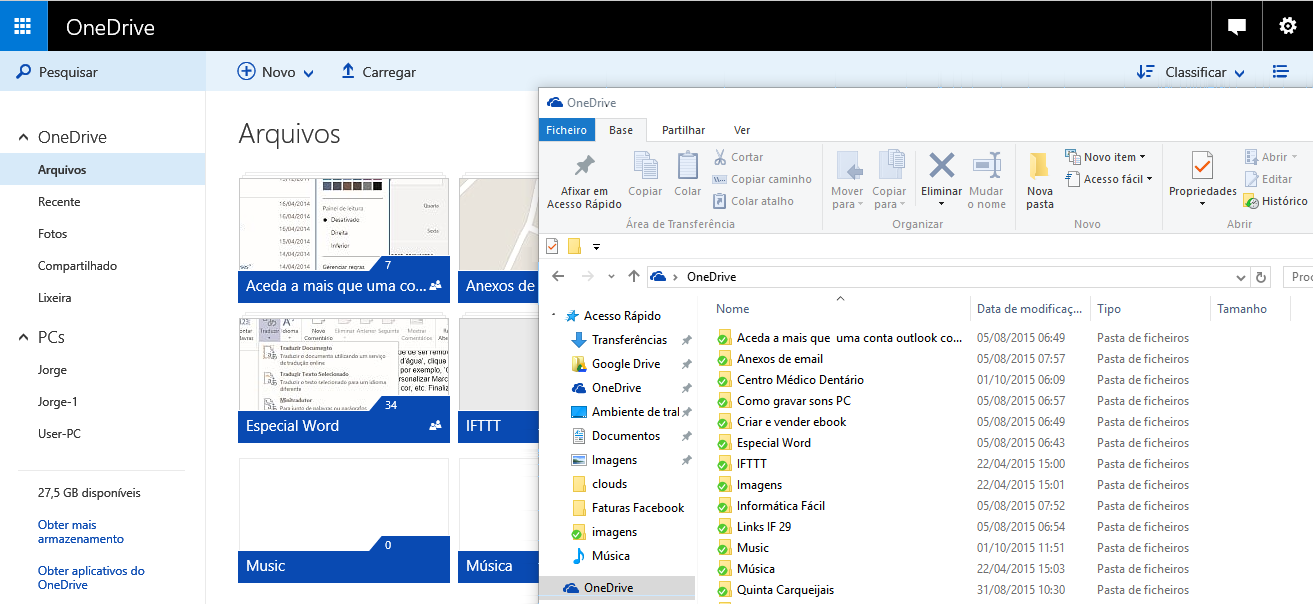
Task: Open the Acesso fácil dropdown in the ribbon
Action: (x=1110, y=179)
